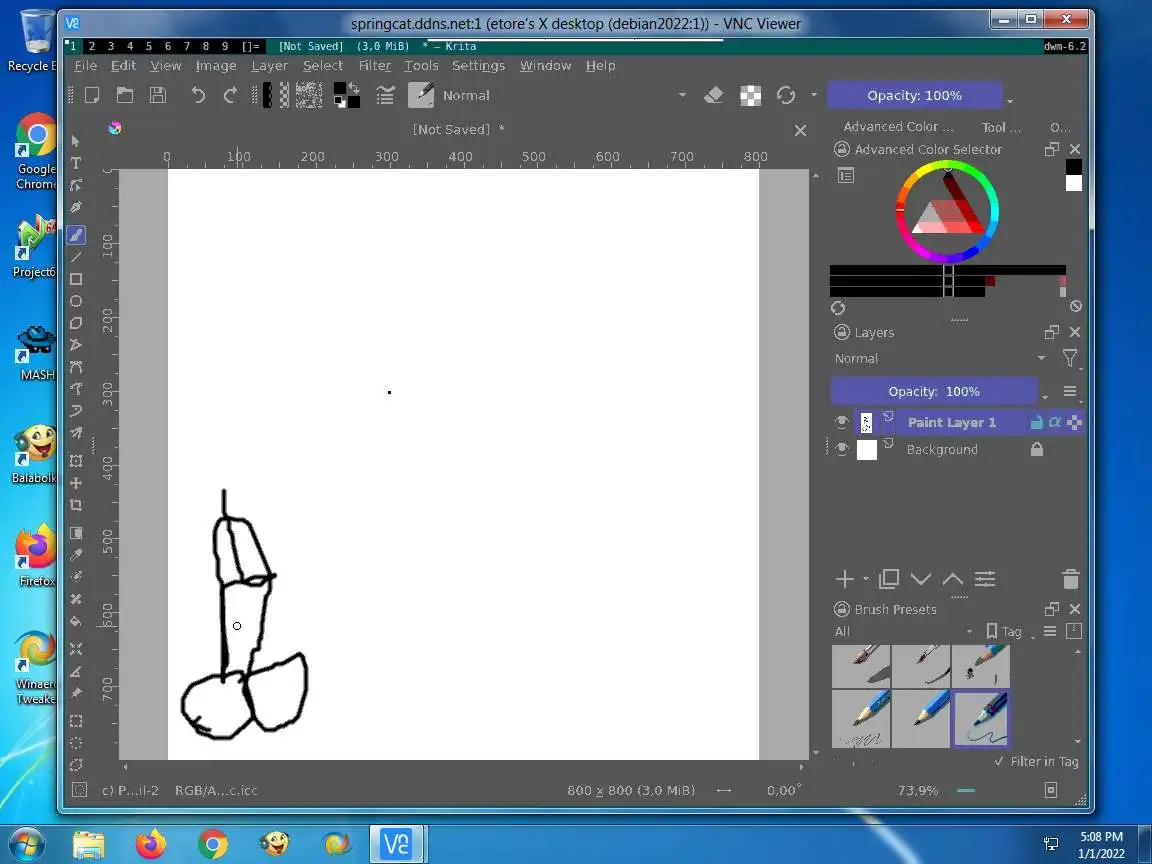The image size is (1152, 864).
Task: Select the Rectangle tool
Action: [x=76, y=279]
